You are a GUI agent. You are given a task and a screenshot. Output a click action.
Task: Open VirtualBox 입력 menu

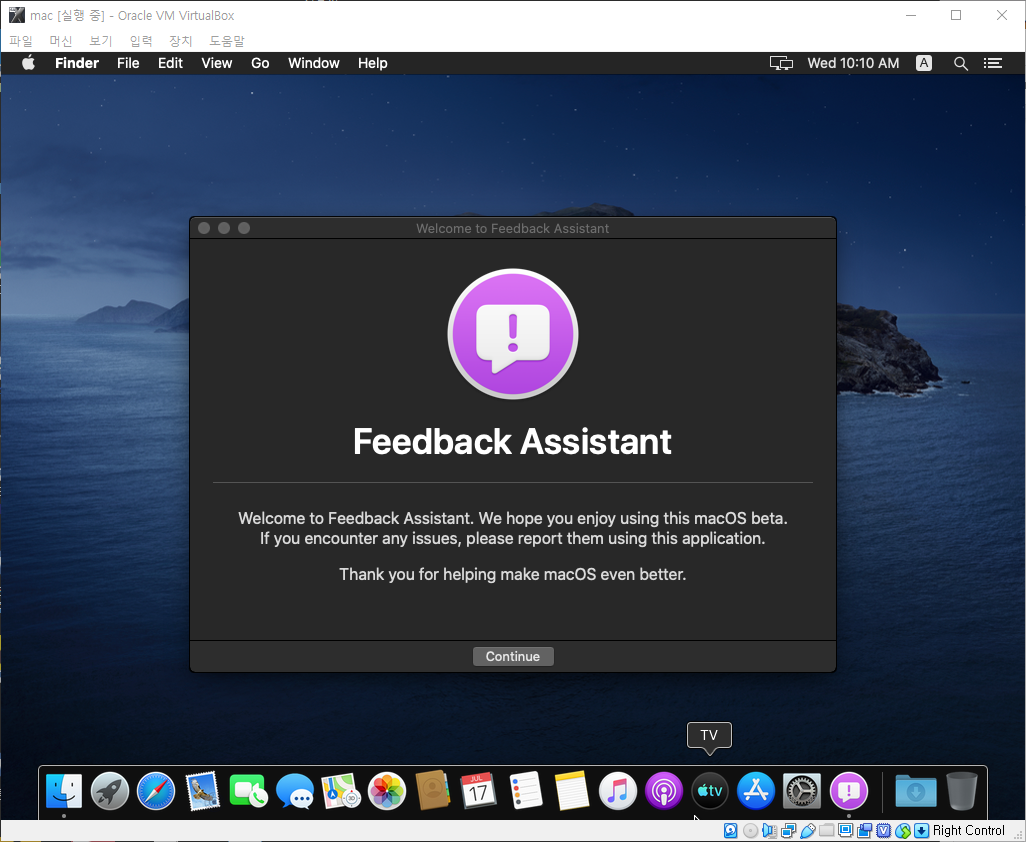[141, 41]
